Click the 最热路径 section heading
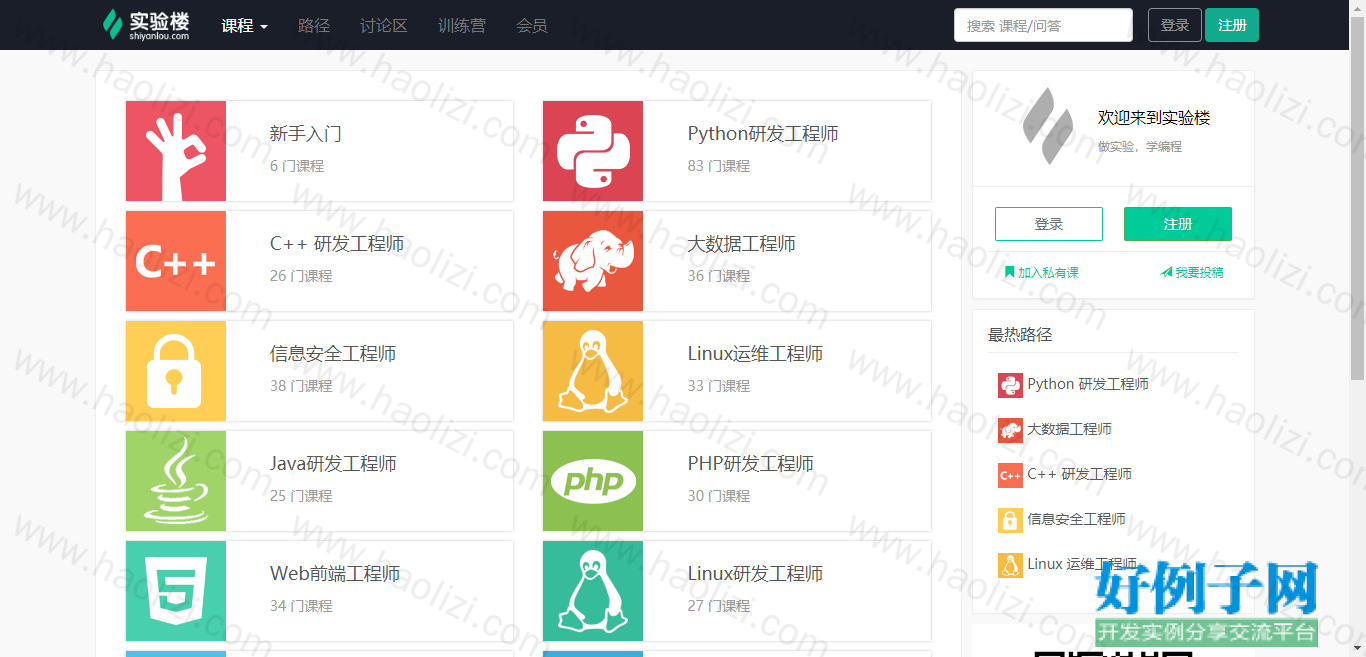The height and width of the screenshot is (657, 1366). [x=1020, y=335]
